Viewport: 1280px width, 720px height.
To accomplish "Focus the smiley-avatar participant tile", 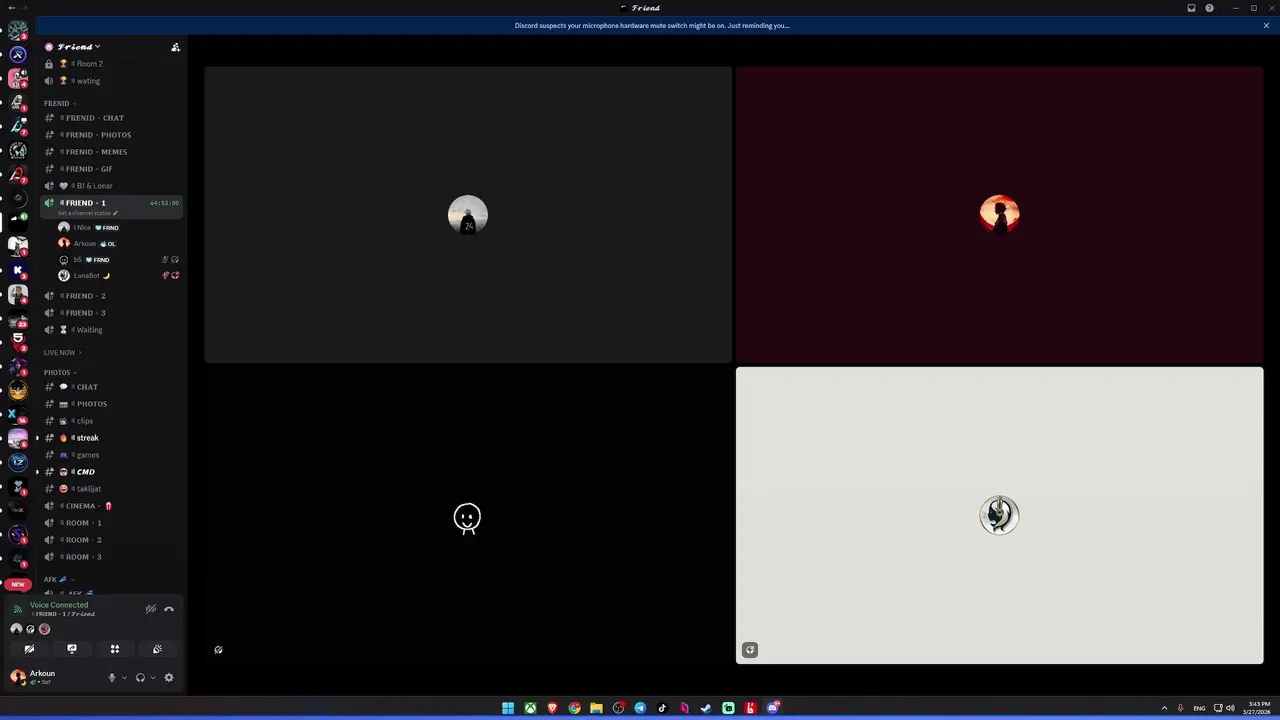I will click(468, 516).
